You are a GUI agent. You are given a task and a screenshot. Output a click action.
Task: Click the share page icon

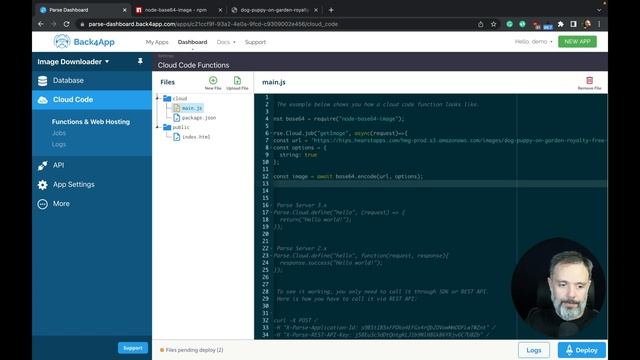tap(480, 24)
